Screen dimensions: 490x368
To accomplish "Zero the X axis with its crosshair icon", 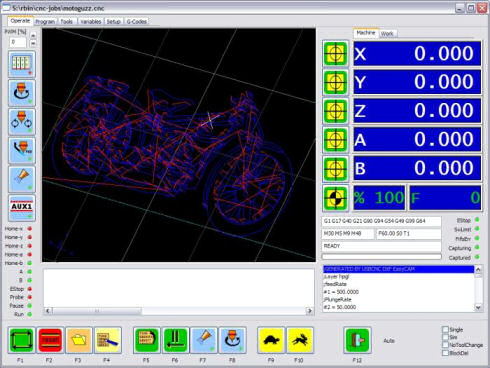I will click(335, 53).
